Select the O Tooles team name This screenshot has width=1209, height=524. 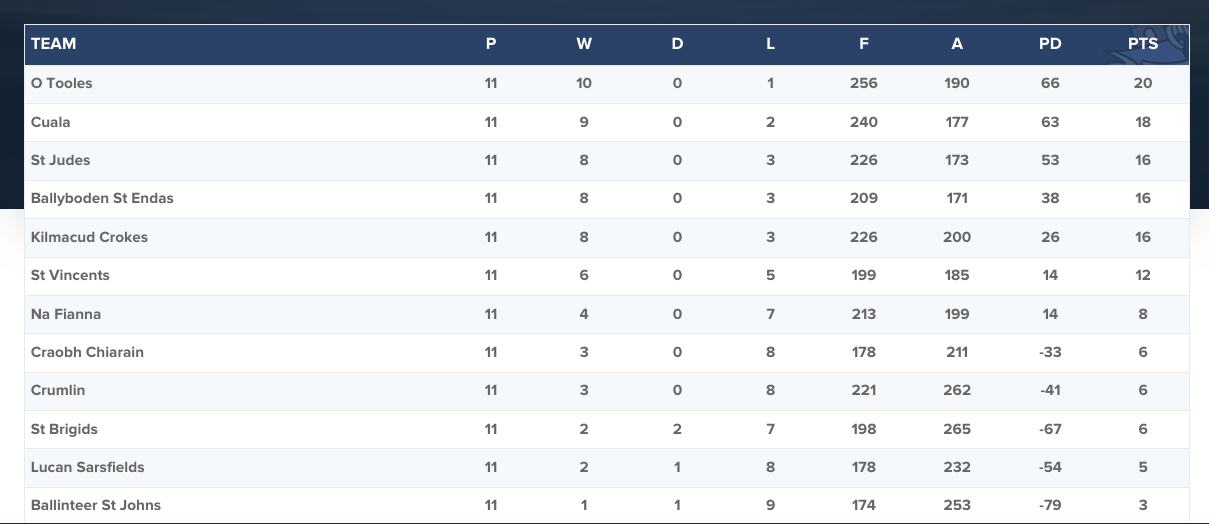(x=62, y=83)
